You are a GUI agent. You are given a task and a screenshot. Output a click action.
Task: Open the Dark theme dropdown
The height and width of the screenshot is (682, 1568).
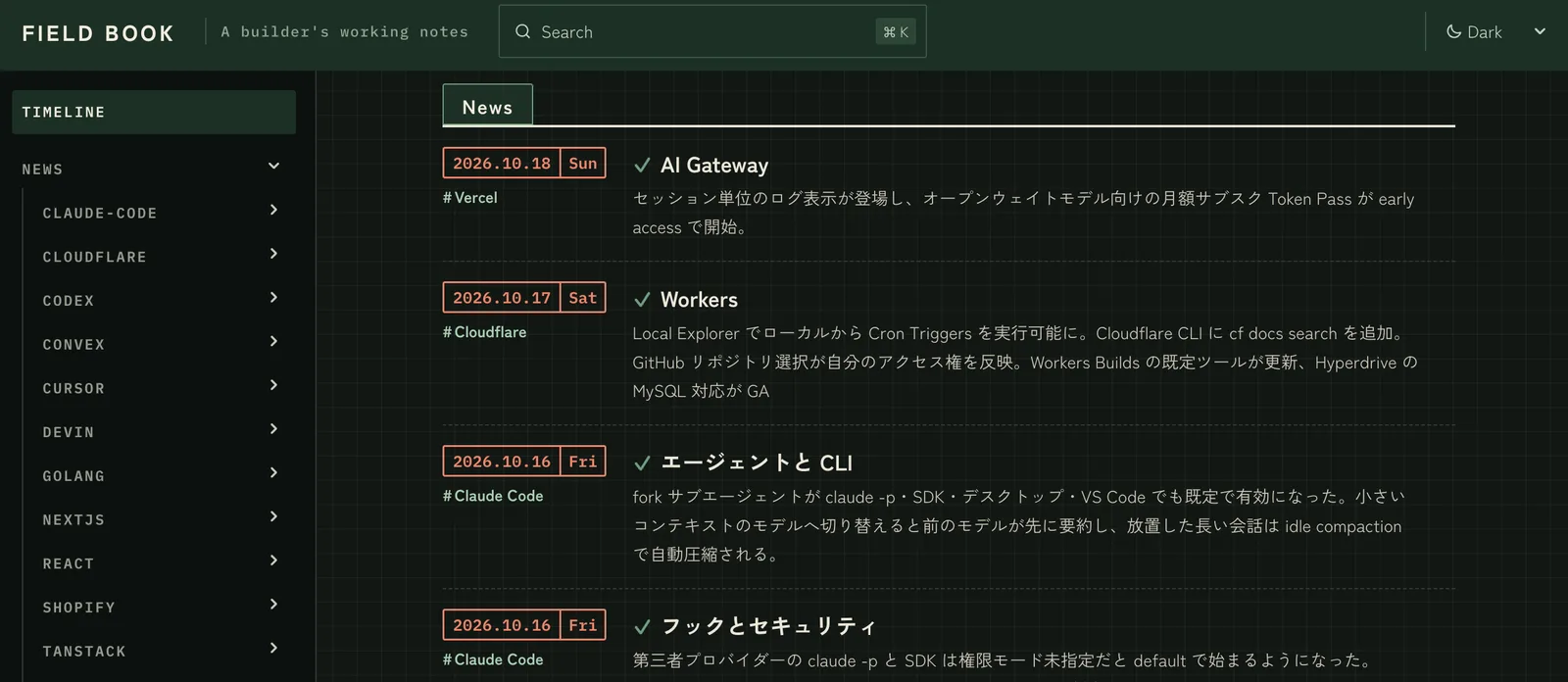pyautogui.click(x=1495, y=31)
